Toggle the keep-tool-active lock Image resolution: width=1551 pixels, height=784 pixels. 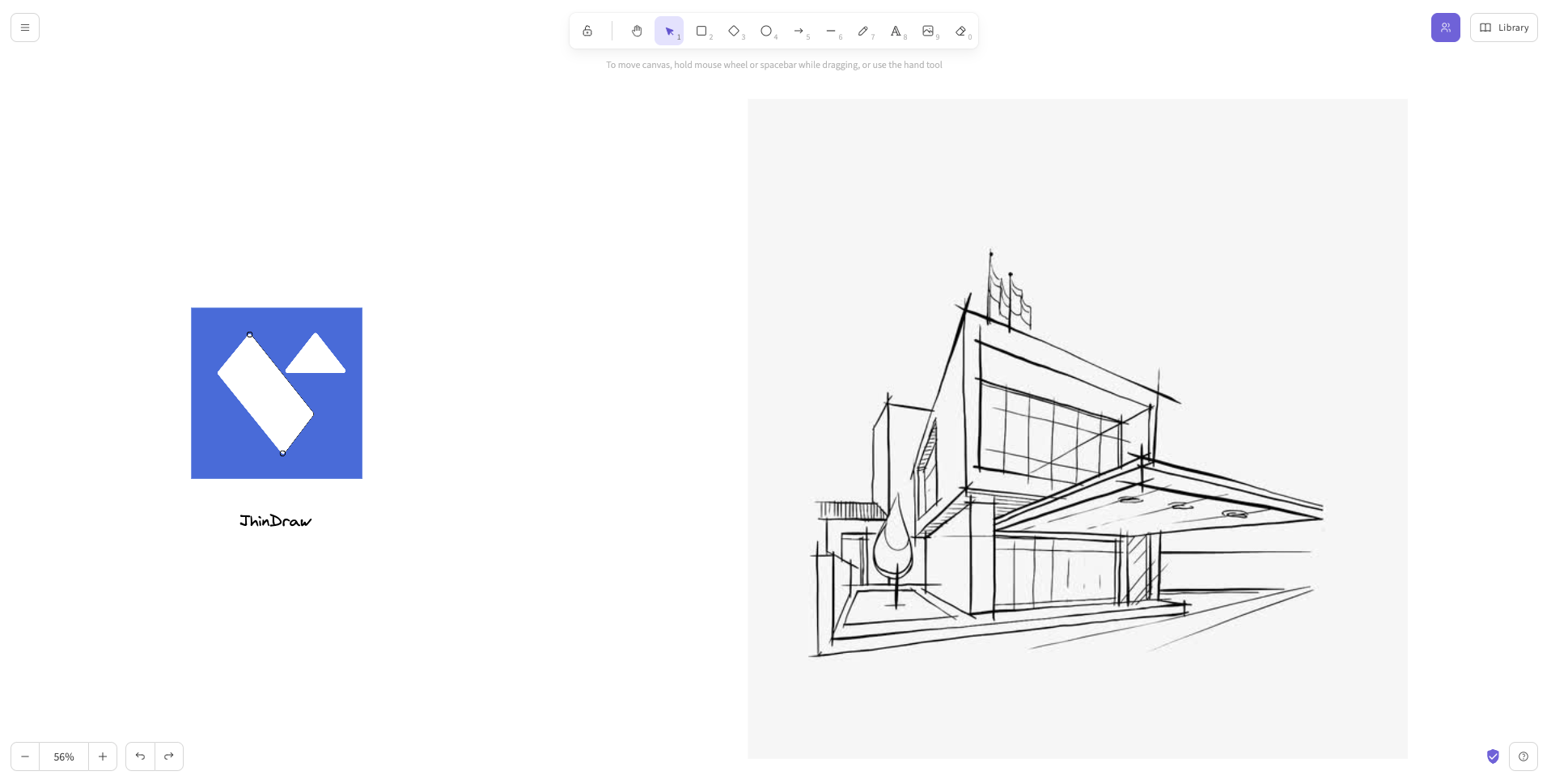click(587, 31)
